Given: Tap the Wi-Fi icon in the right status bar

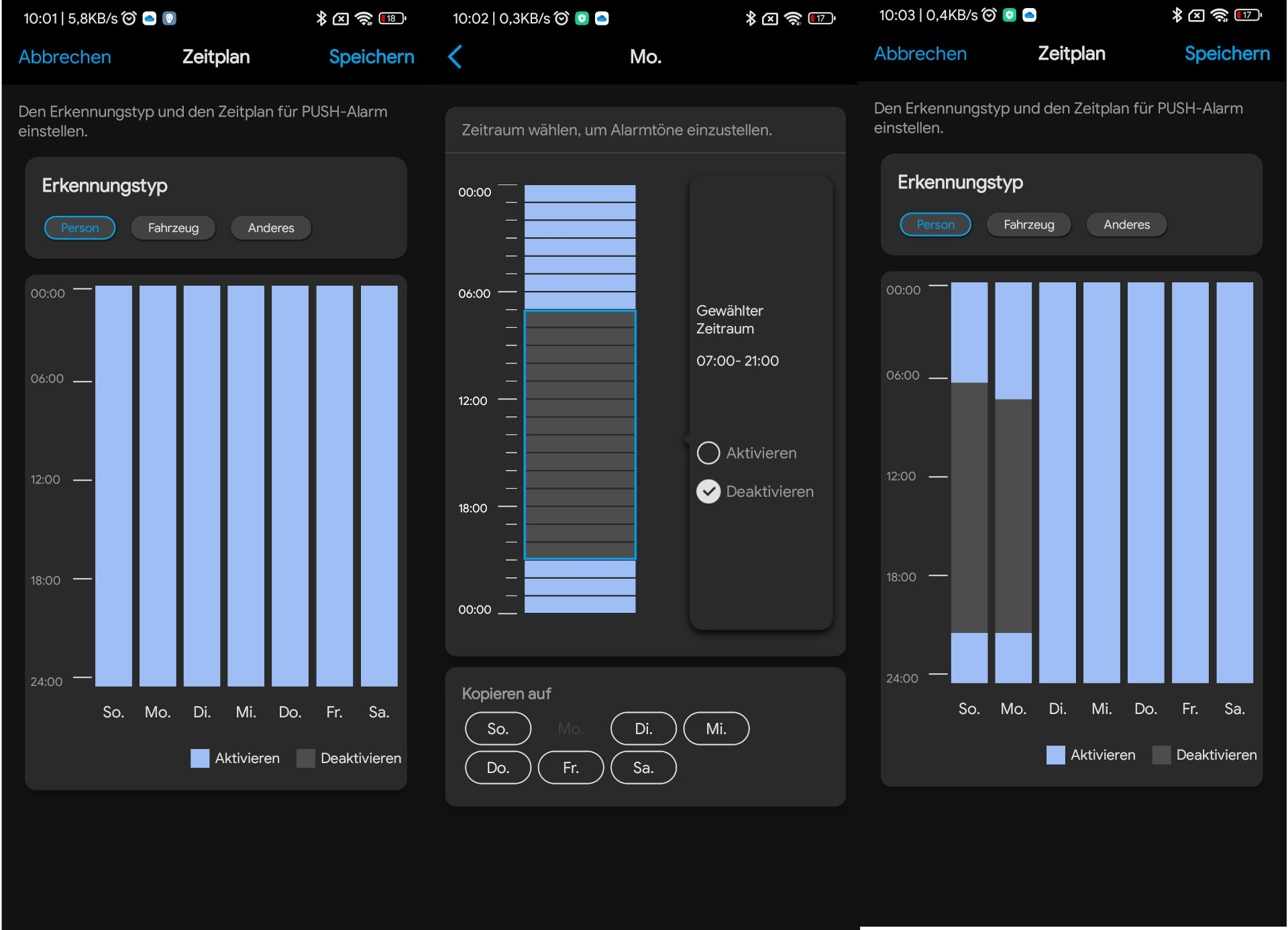Looking at the screenshot, I should (x=1220, y=15).
